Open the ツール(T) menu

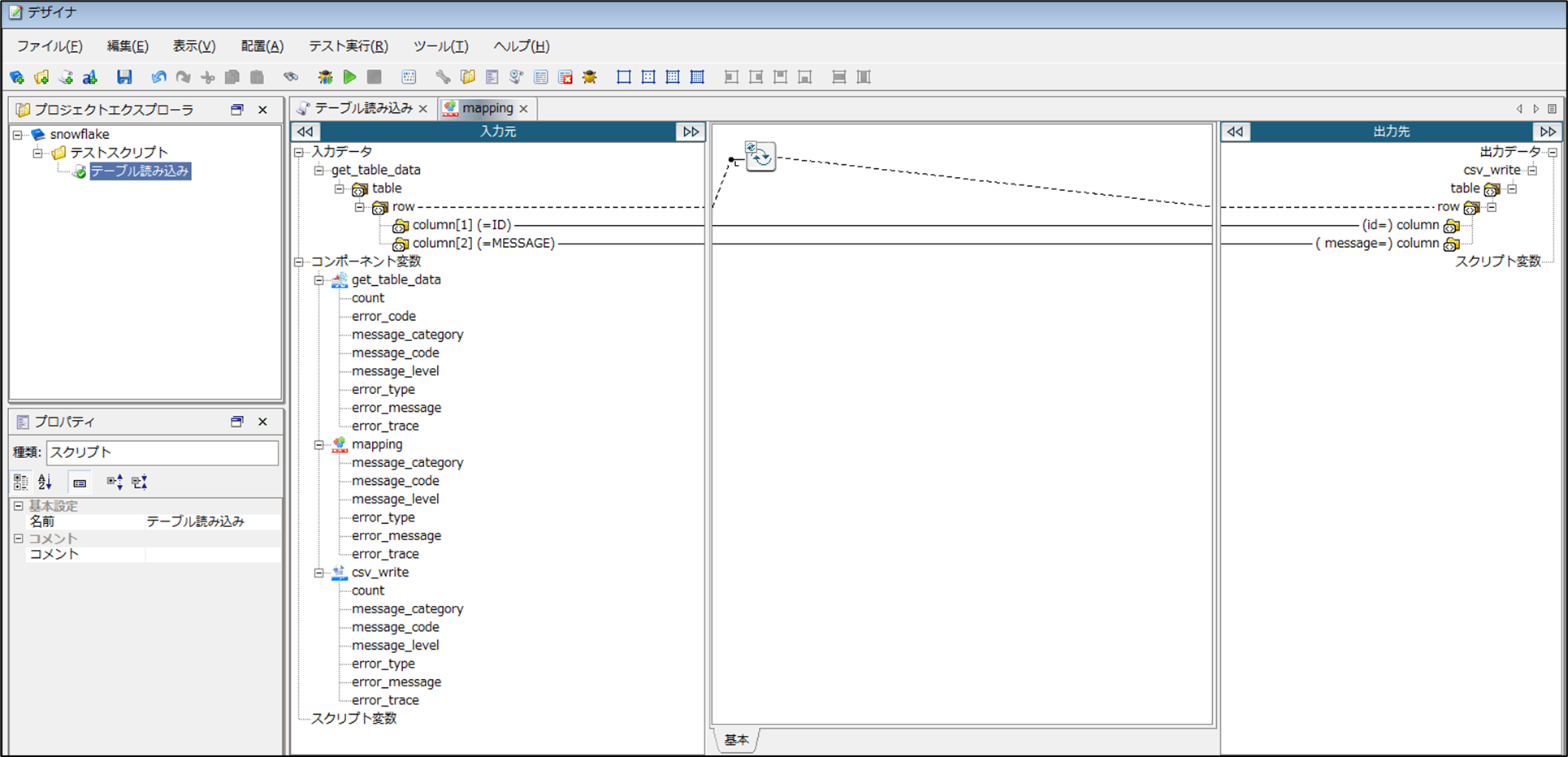point(441,46)
